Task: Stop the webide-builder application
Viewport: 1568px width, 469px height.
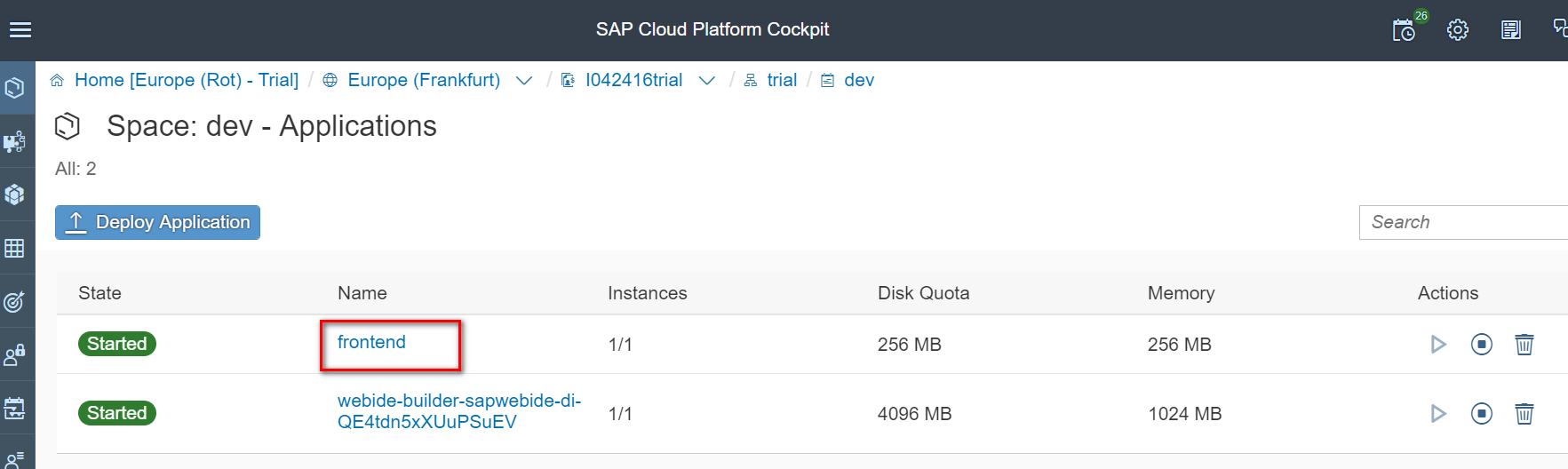Action: point(1481,414)
